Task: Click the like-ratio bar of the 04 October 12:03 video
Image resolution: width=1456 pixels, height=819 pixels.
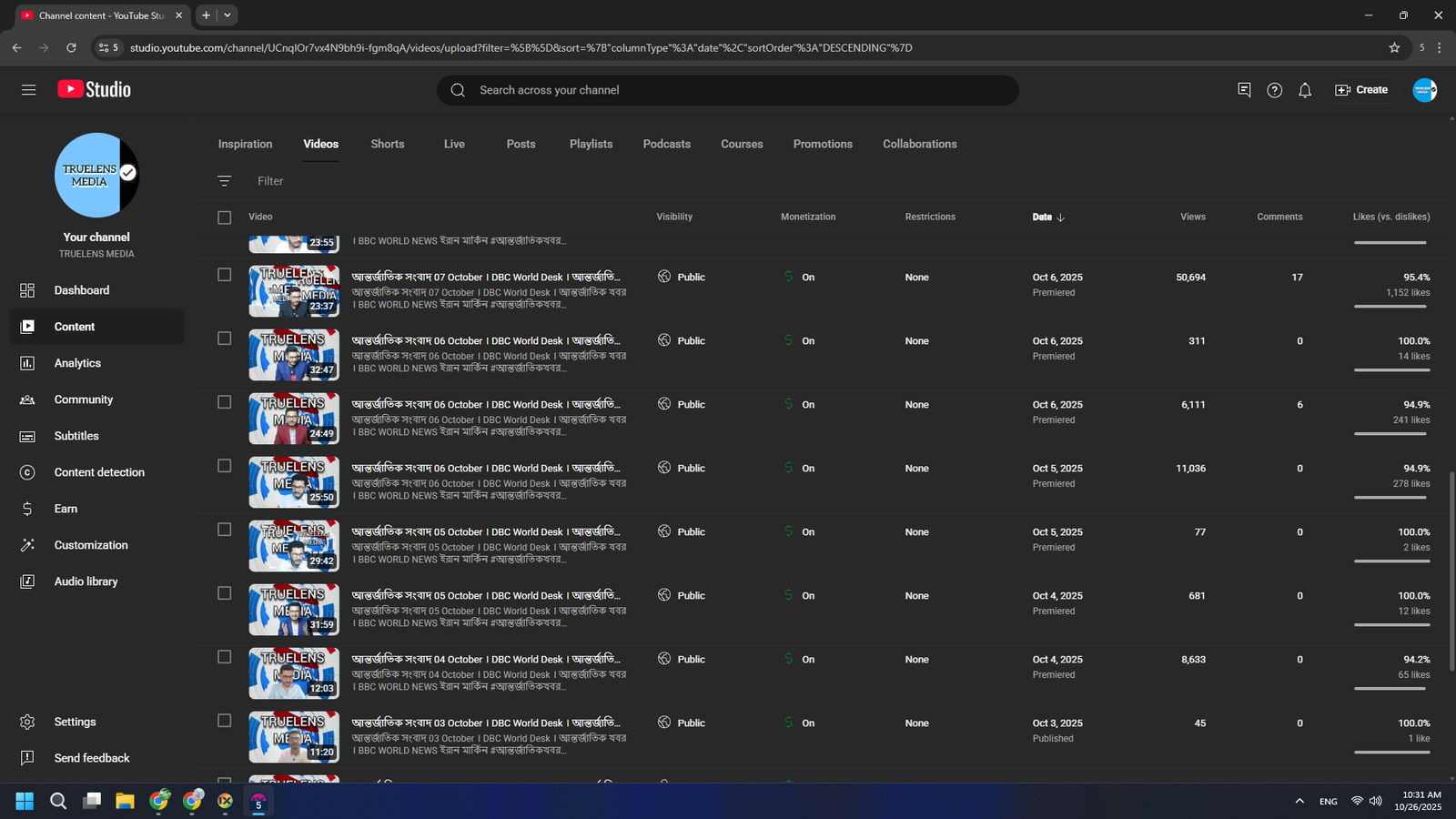Action: (1390, 689)
